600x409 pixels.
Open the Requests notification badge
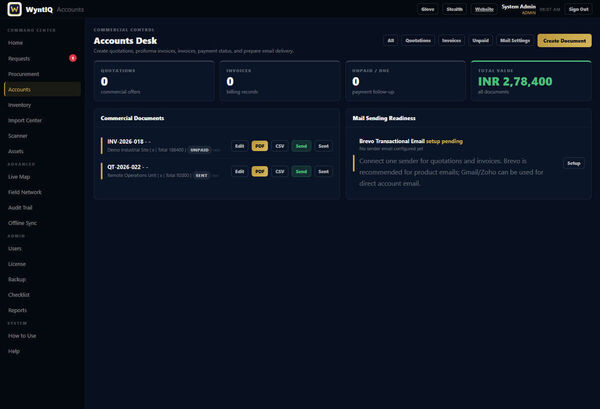pyautogui.click(x=73, y=58)
